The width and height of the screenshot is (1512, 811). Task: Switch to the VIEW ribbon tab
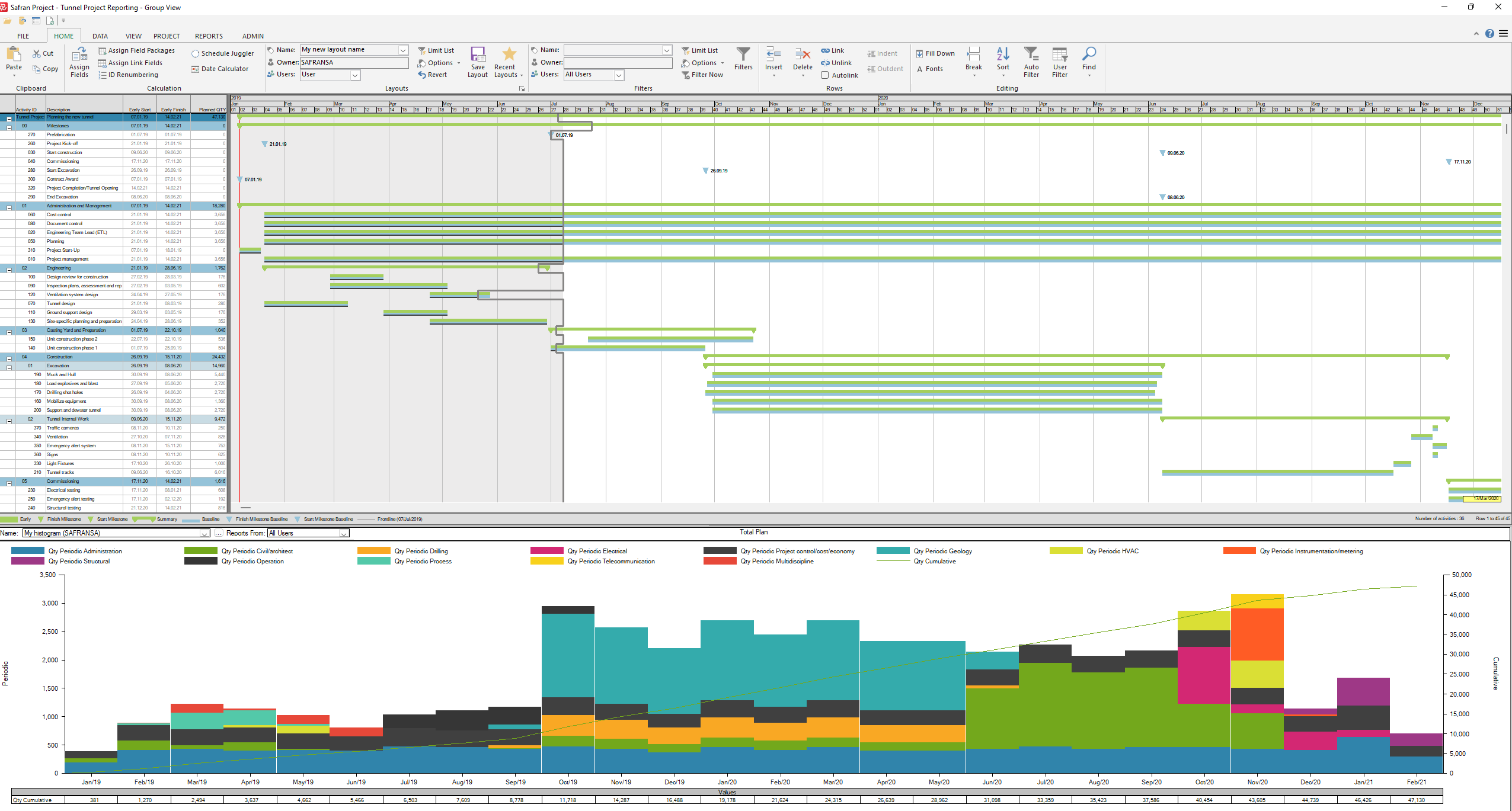point(133,36)
